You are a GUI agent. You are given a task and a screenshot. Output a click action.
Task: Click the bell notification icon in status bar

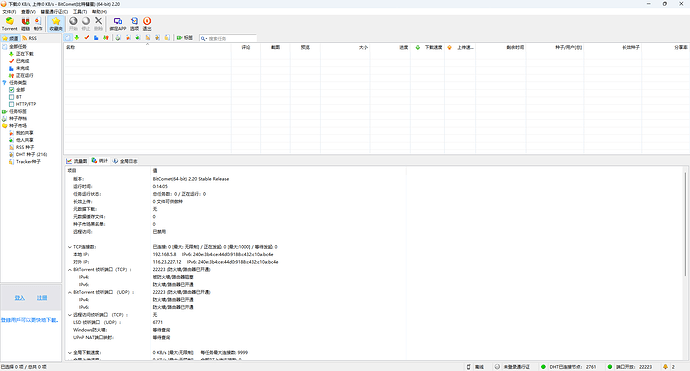(665, 367)
